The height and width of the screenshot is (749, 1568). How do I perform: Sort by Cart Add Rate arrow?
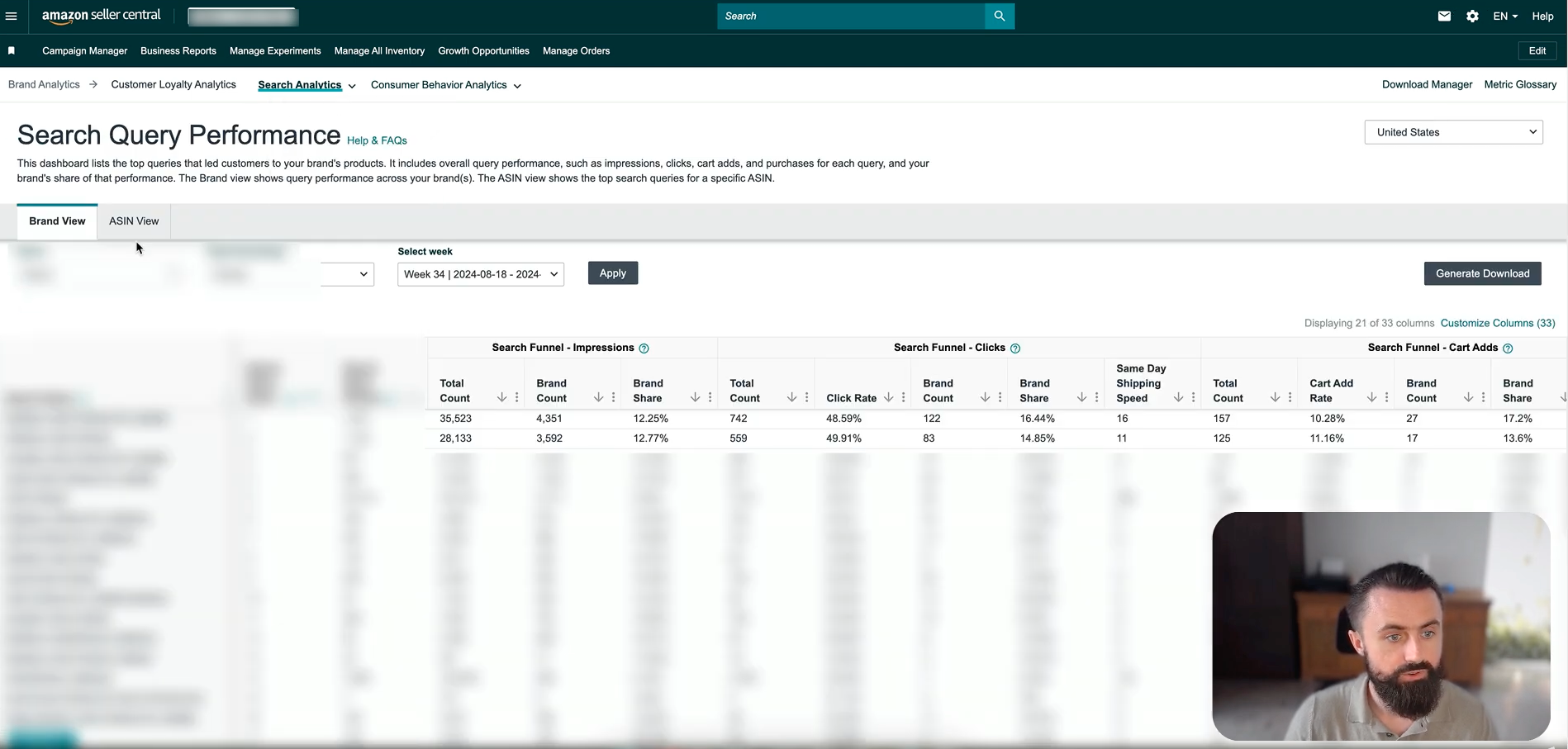[1371, 398]
